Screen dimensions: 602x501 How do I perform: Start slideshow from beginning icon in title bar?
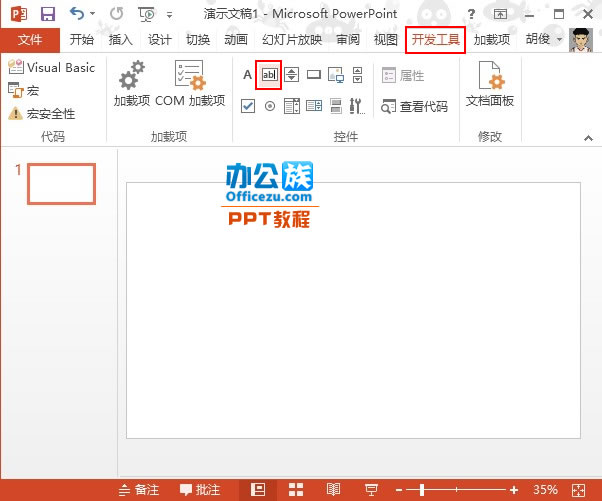tap(147, 14)
